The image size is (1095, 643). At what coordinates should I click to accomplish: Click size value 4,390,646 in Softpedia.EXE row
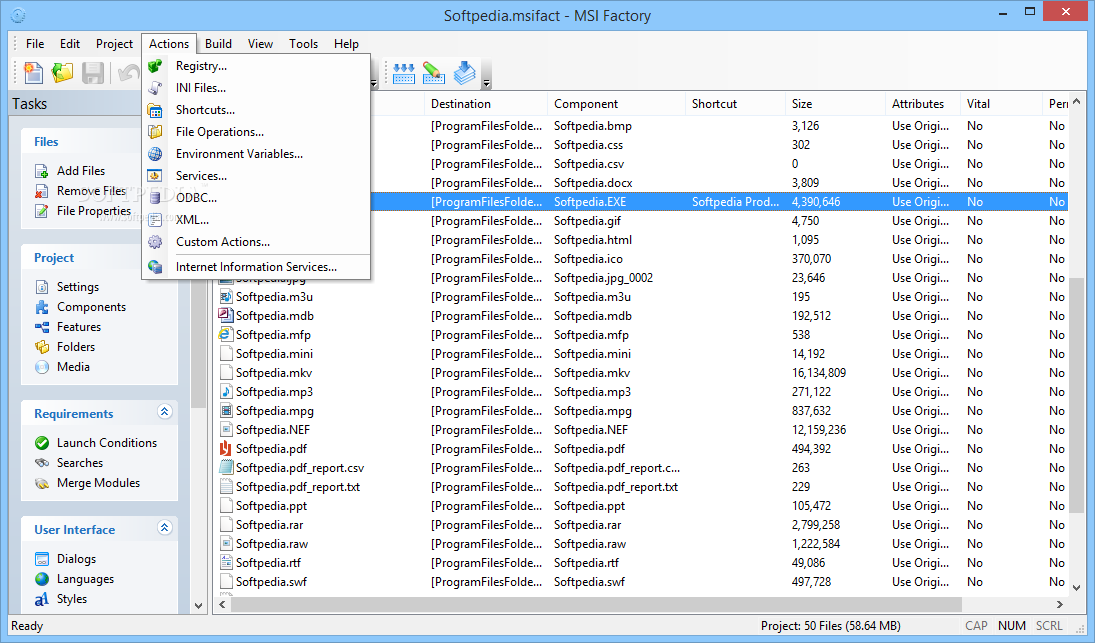(816, 202)
